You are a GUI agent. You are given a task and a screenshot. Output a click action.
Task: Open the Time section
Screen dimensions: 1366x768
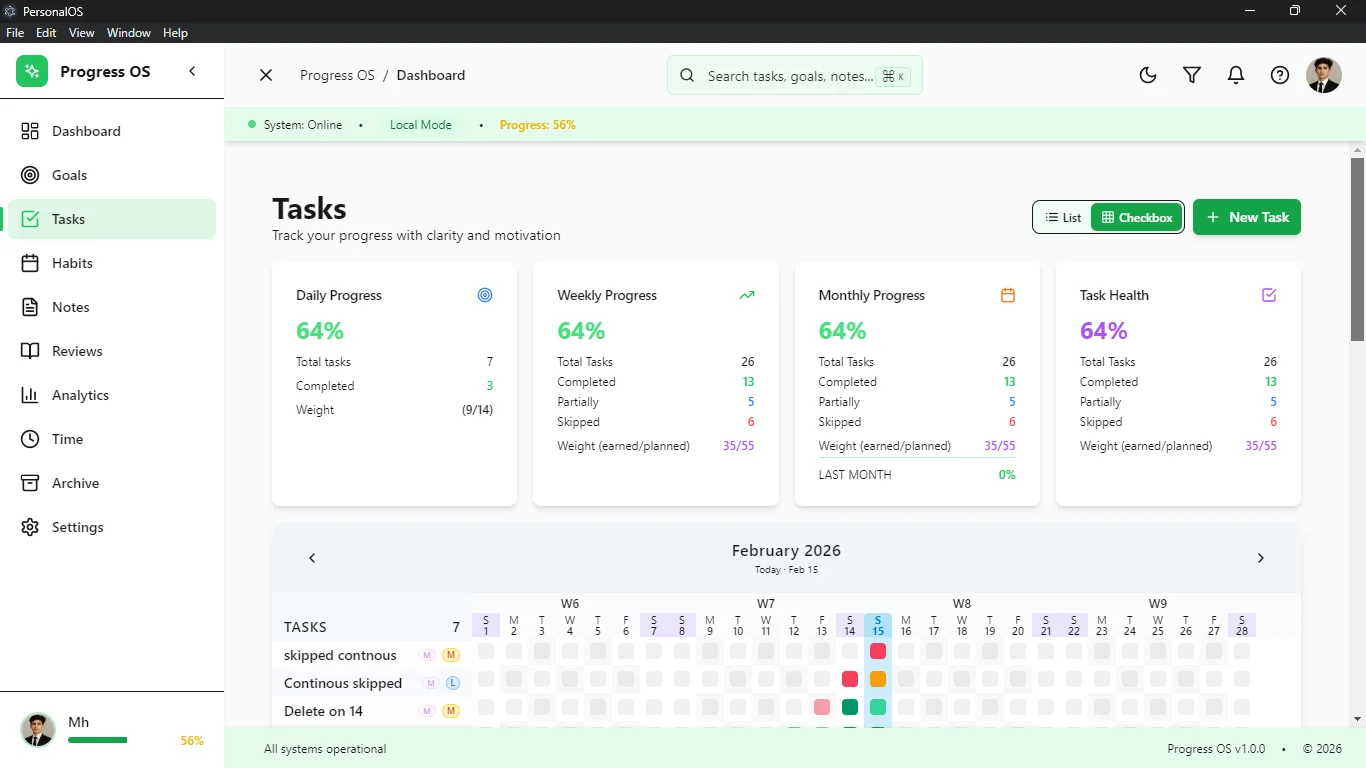[112, 439]
